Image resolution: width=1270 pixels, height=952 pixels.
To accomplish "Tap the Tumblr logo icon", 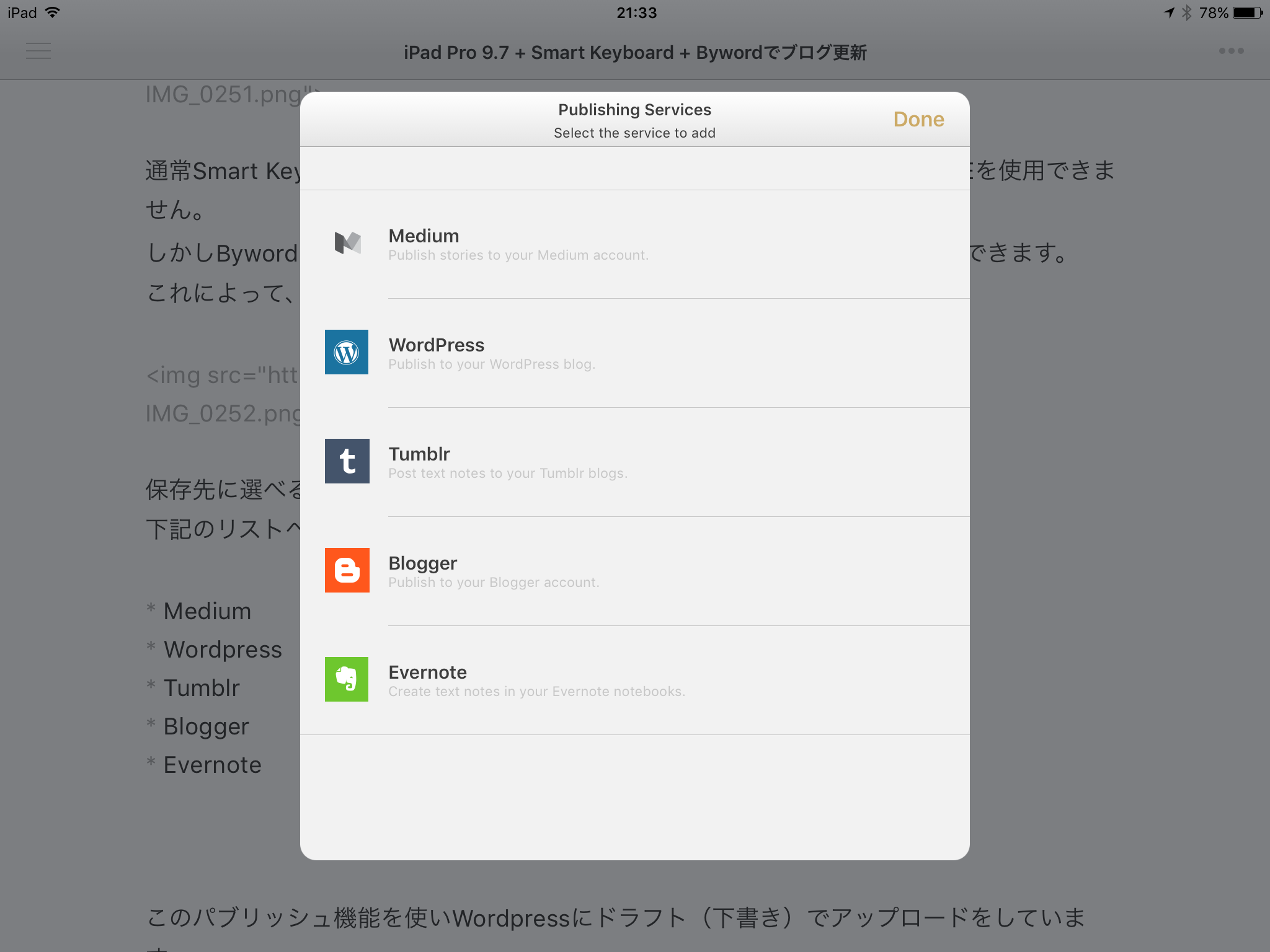I will click(347, 461).
